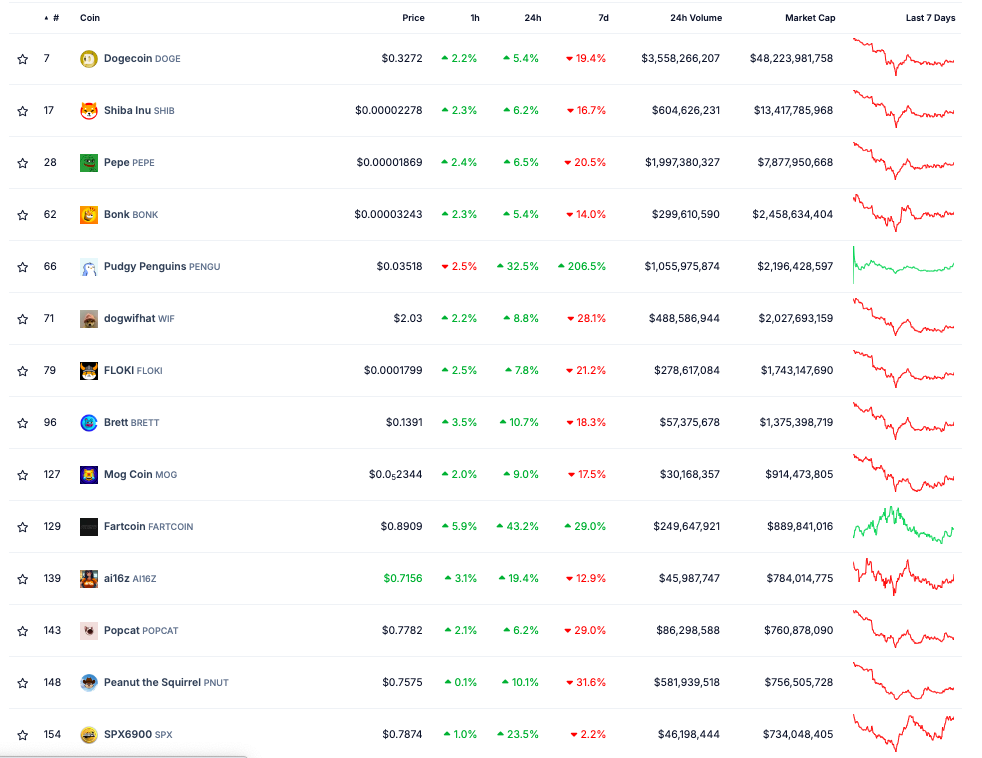Click the Mog Coin logo

coord(89,475)
